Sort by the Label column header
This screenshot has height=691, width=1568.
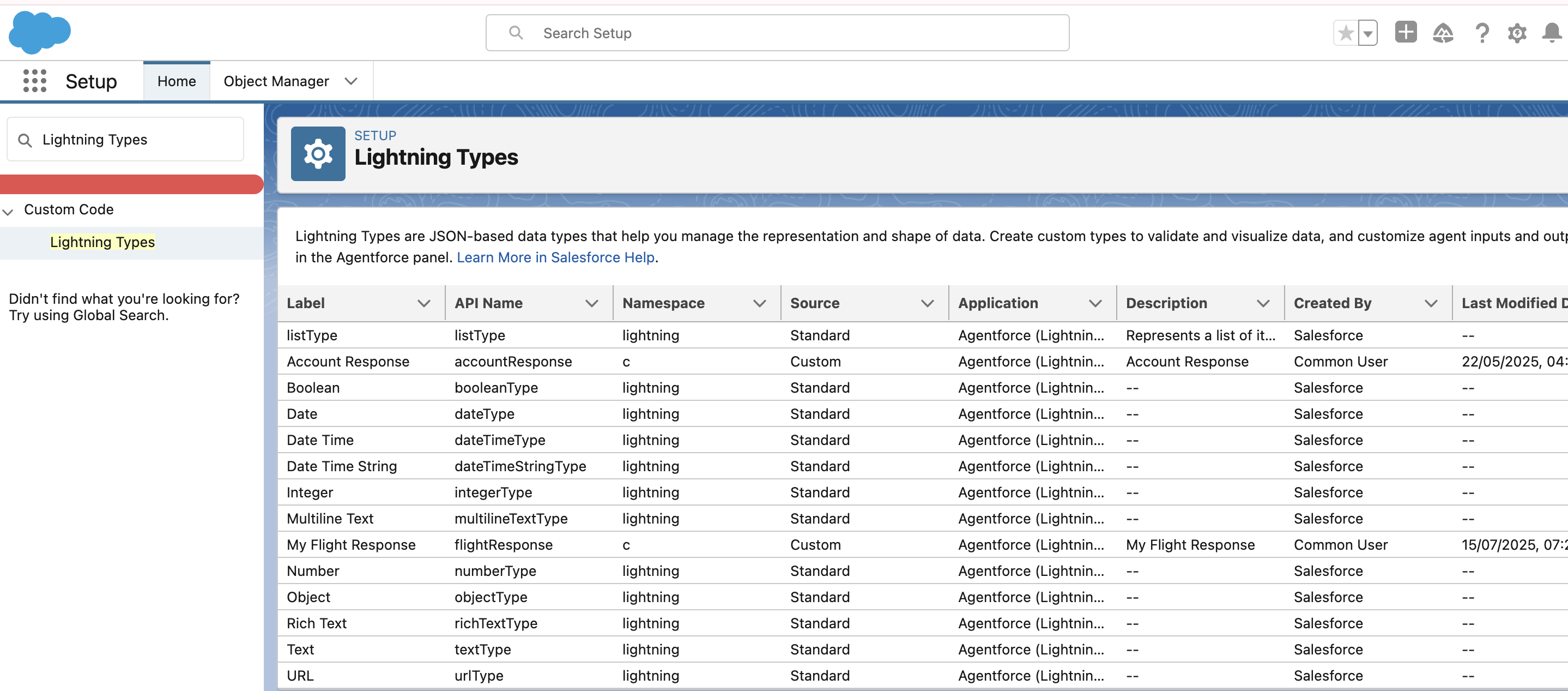click(x=306, y=303)
